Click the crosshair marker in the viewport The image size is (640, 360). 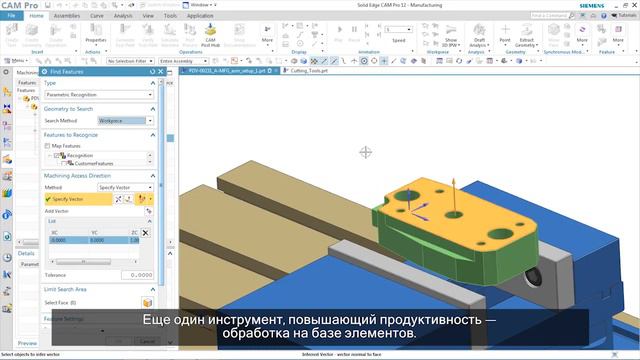pos(365,152)
